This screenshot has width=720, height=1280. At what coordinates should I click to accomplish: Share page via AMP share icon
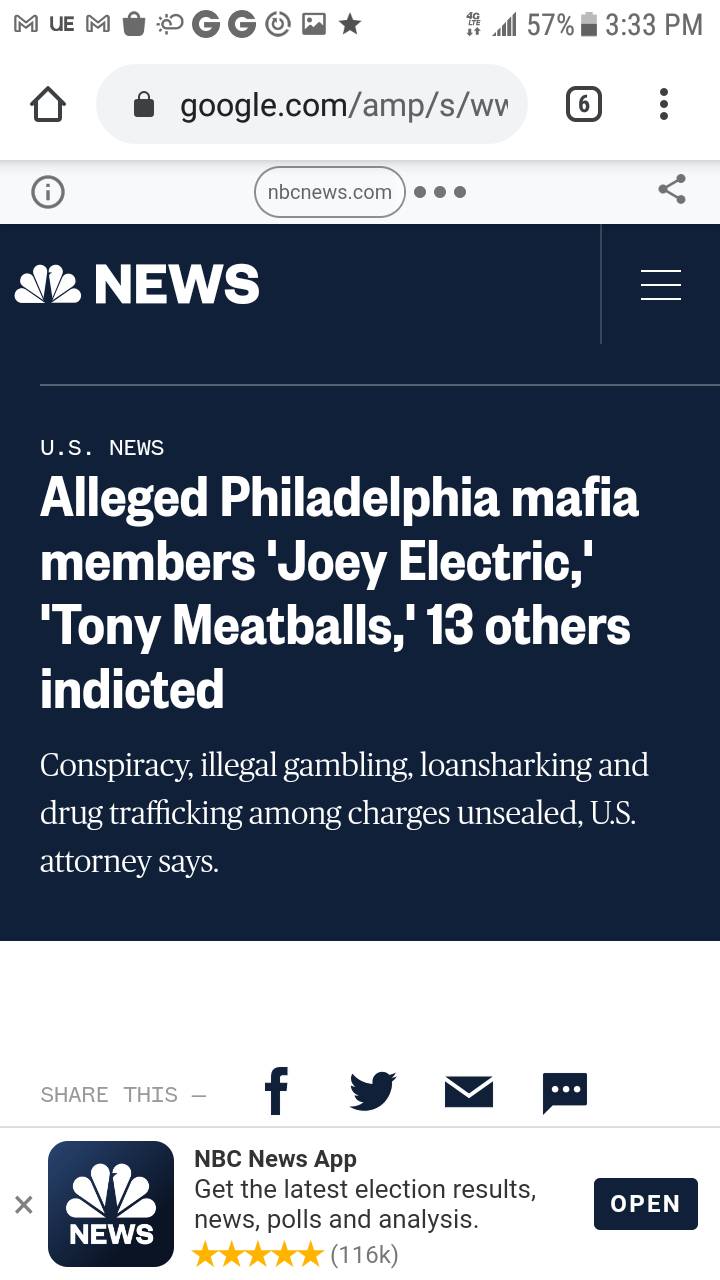672,190
